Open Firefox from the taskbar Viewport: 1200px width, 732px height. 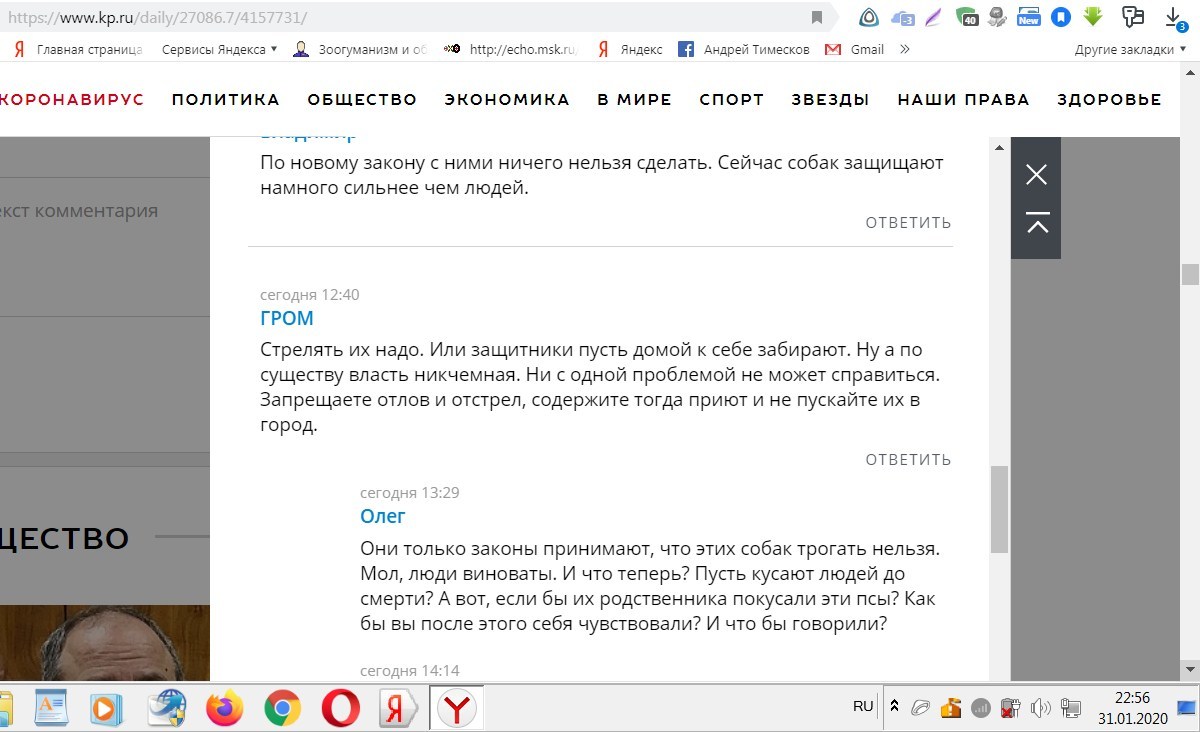point(224,709)
